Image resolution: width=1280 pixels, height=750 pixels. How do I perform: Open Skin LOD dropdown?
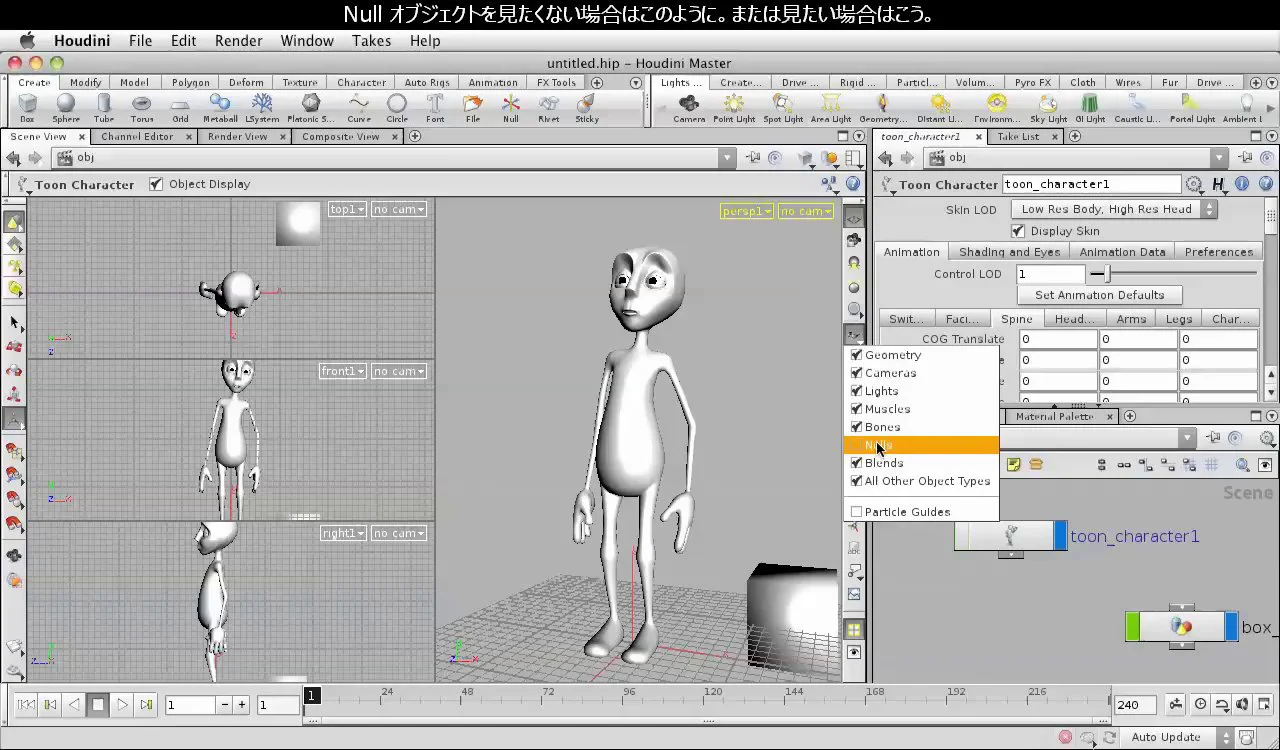click(x=1113, y=209)
